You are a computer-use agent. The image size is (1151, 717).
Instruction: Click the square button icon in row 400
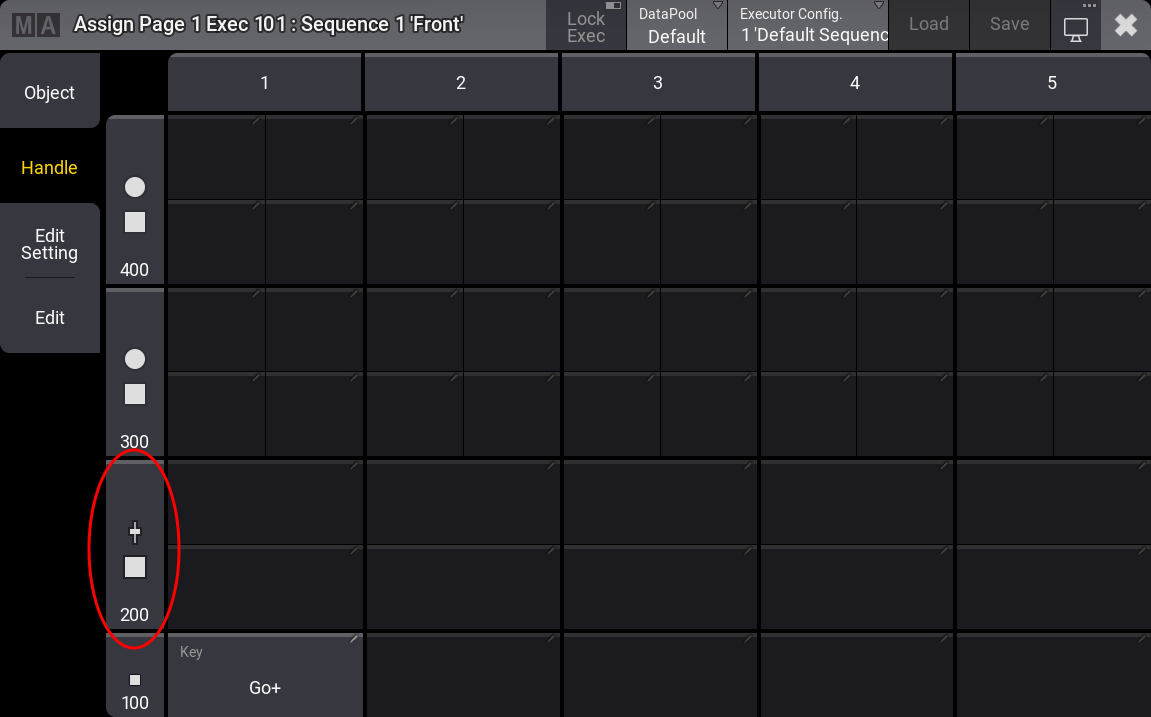pyautogui.click(x=135, y=222)
